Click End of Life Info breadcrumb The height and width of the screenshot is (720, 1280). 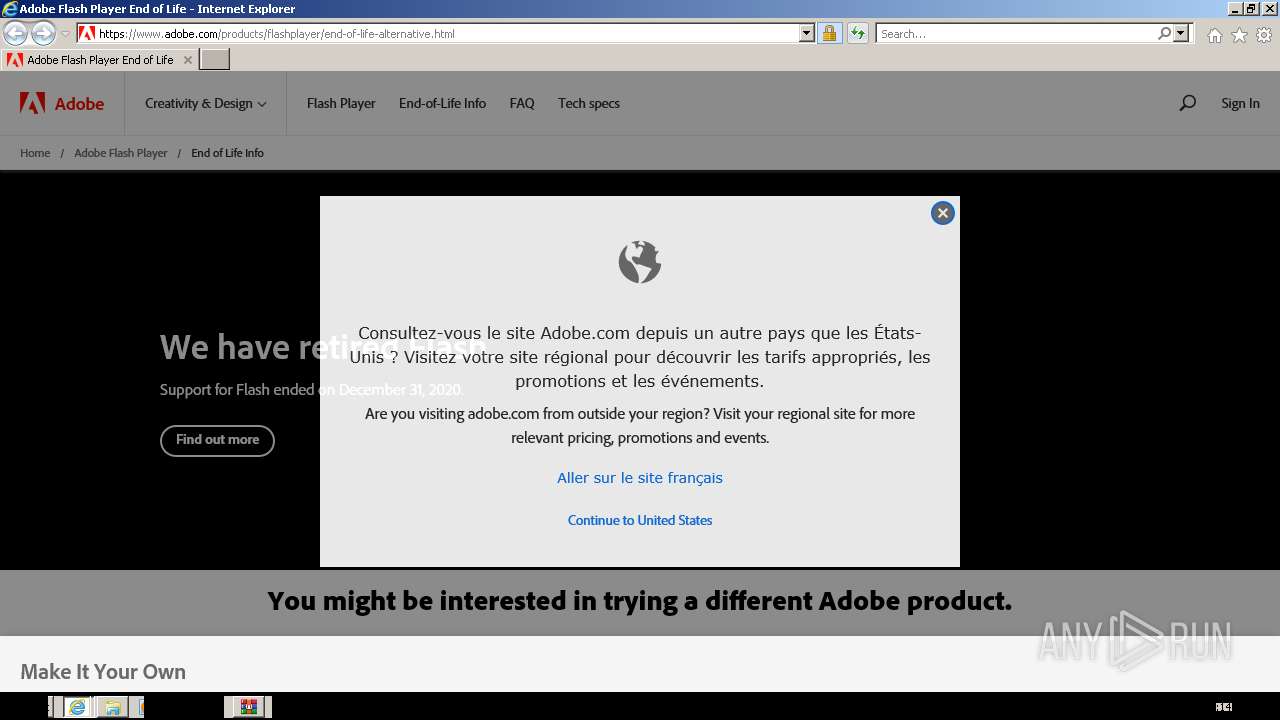tap(227, 153)
